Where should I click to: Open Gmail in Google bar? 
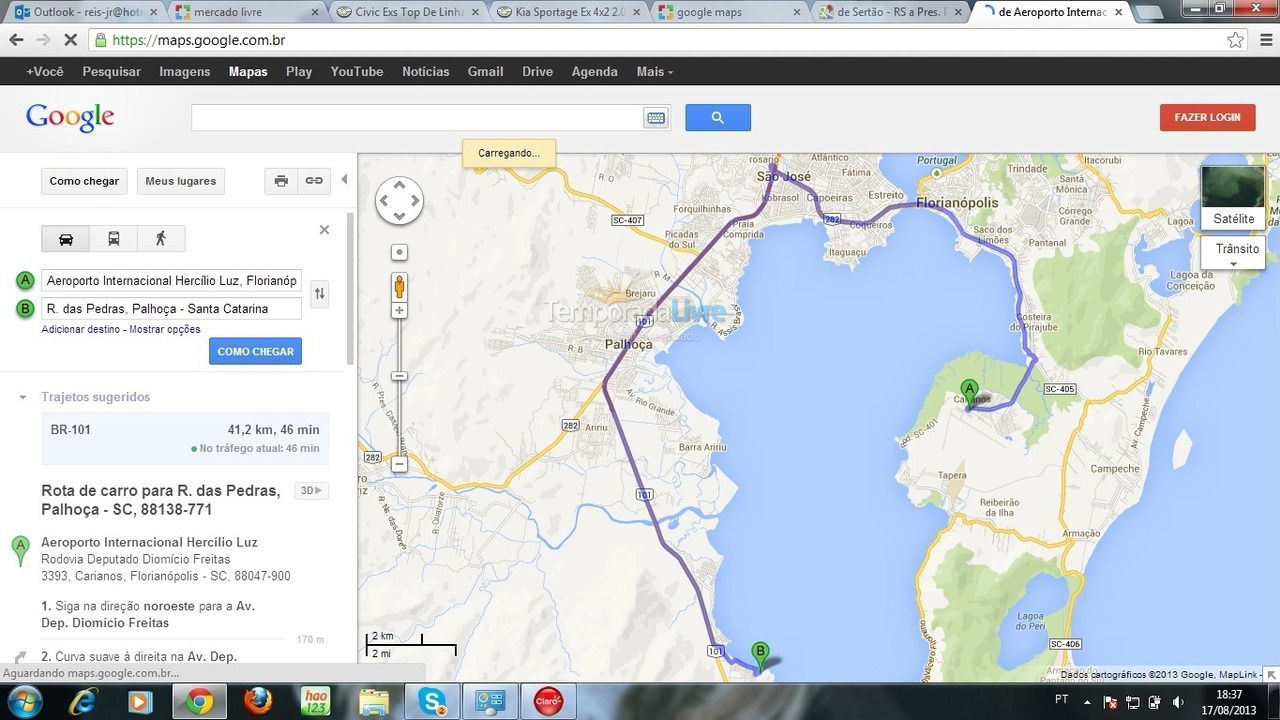pos(485,71)
